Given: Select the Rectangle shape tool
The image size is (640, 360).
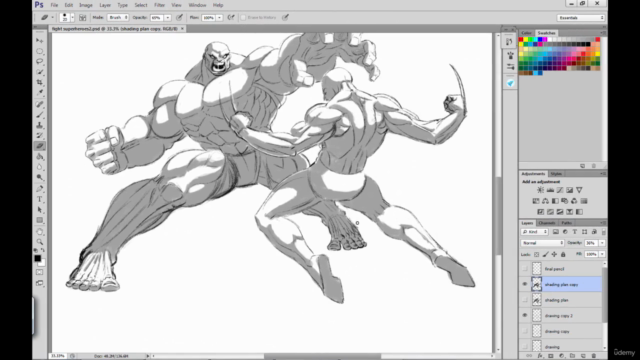Looking at the screenshot, I should 40,220.
